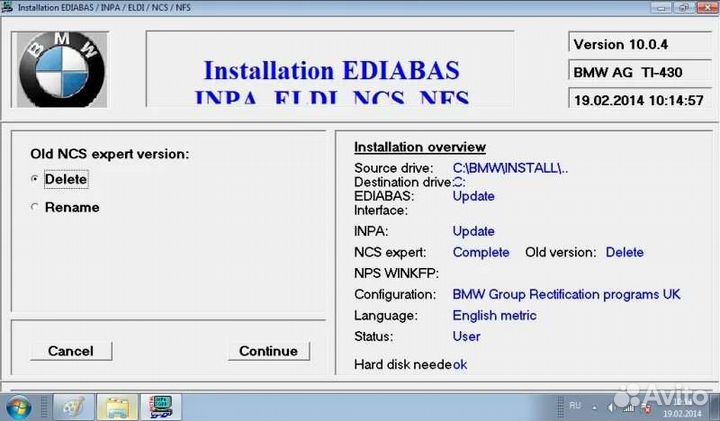Click the 'Version 10.0.4' field
The width and height of the screenshot is (720, 421).
click(640, 44)
